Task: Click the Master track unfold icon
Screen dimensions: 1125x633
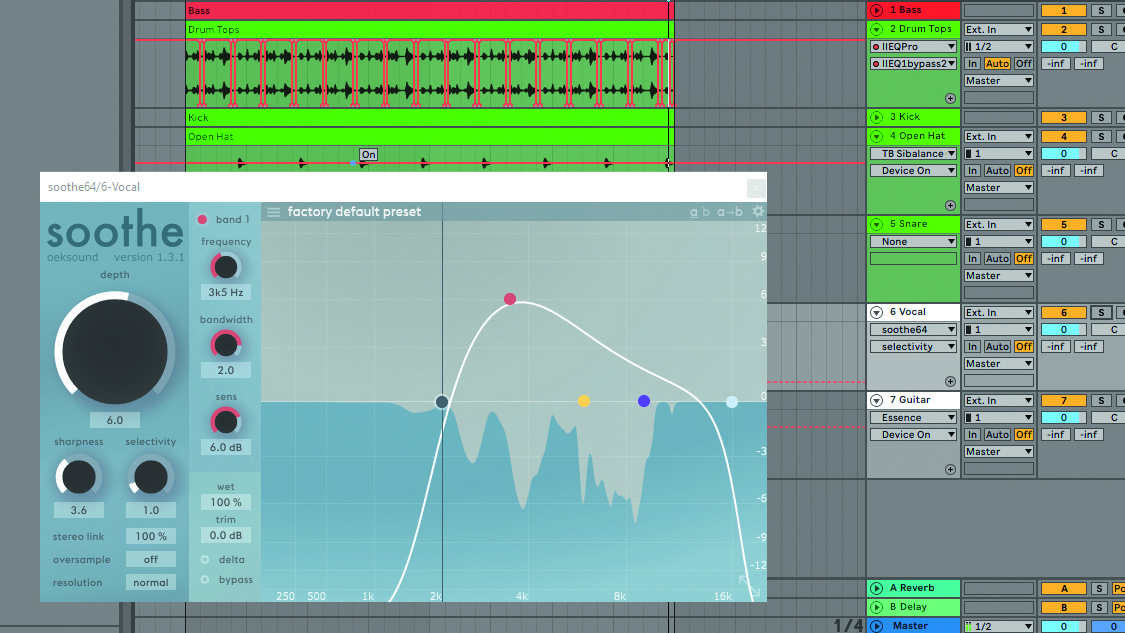Action: tap(876, 626)
